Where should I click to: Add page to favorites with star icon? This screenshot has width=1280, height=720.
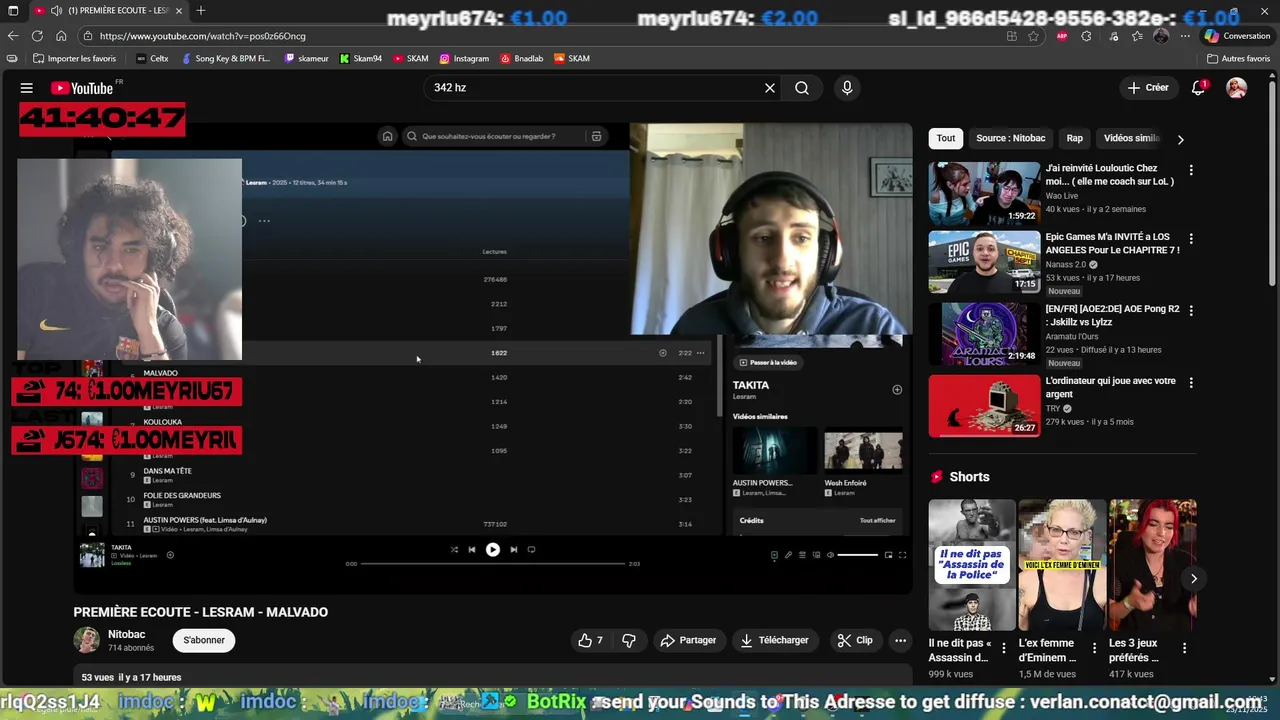point(1033,36)
